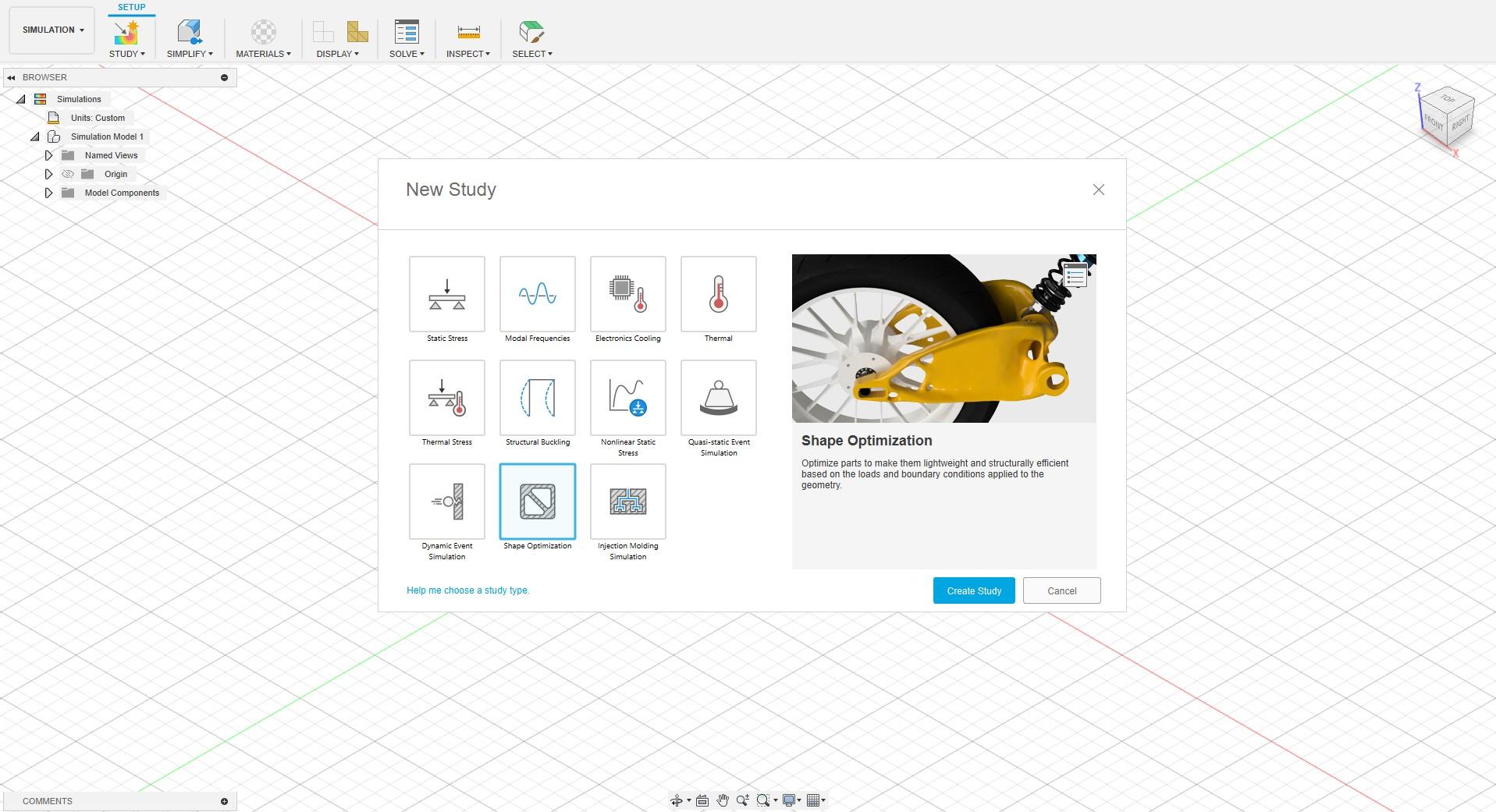Select the Dynamic Event Simulation icon
The width and height of the screenshot is (1496, 812).
tap(446, 502)
